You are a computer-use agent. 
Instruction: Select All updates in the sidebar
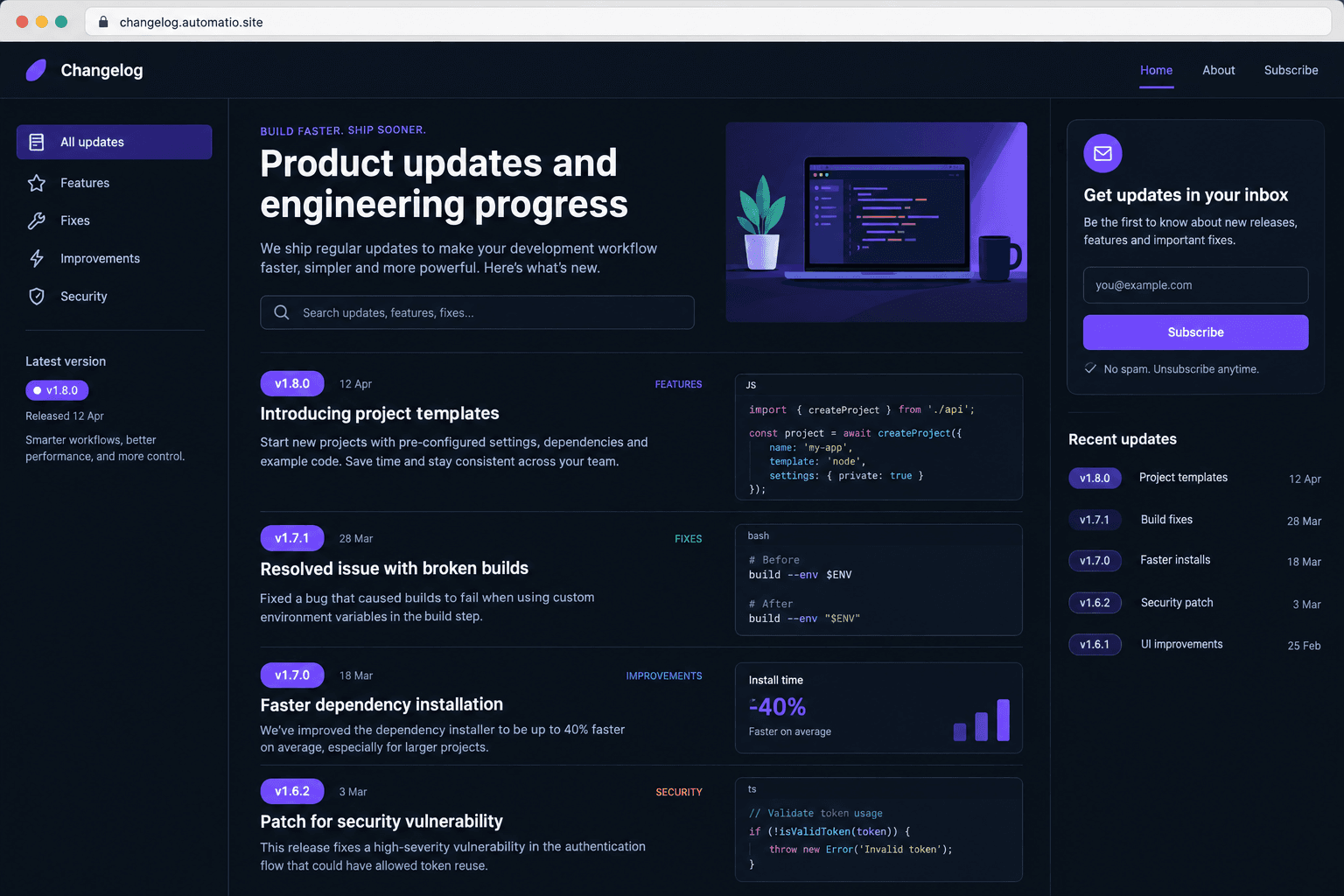[114, 142]
